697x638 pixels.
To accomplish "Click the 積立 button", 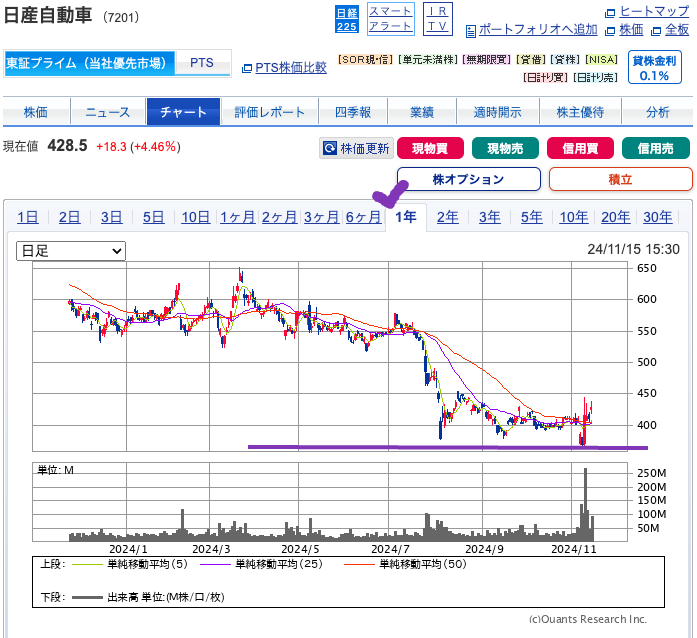I will pos(621,179).
